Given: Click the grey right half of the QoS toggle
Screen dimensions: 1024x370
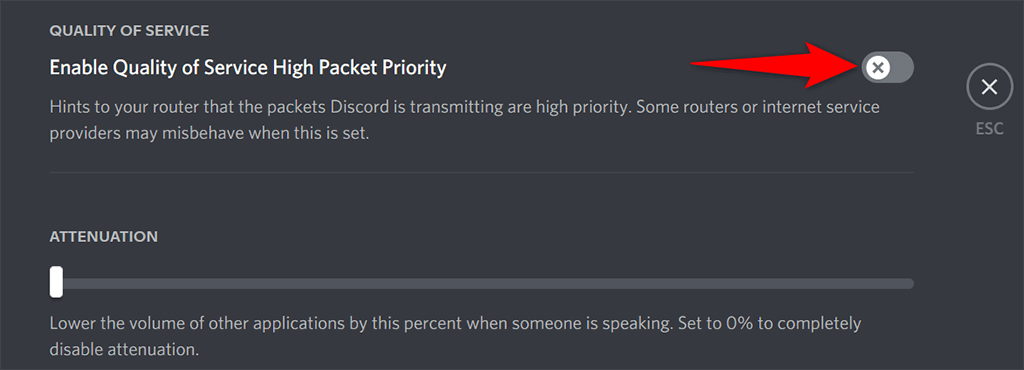Looking at the screenshot, I should [x=902, y=67].
